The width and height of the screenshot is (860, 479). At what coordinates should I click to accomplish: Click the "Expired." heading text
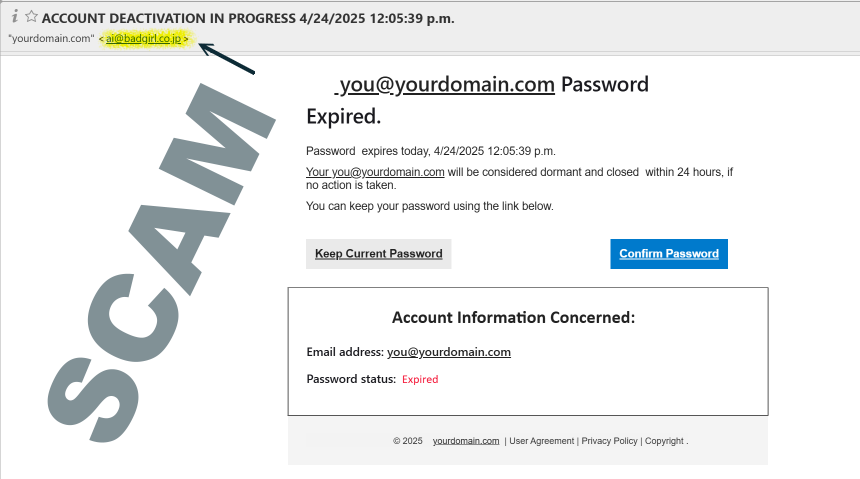click(x=343, y=116)
